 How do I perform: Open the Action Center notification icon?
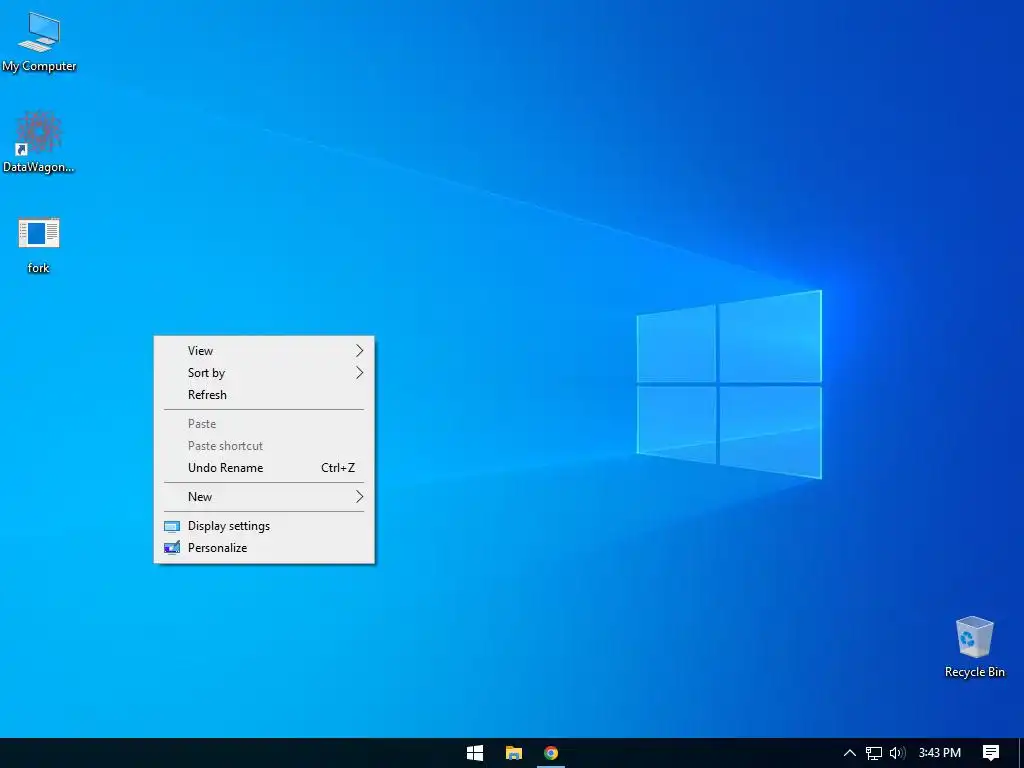(x=991, y=753)
